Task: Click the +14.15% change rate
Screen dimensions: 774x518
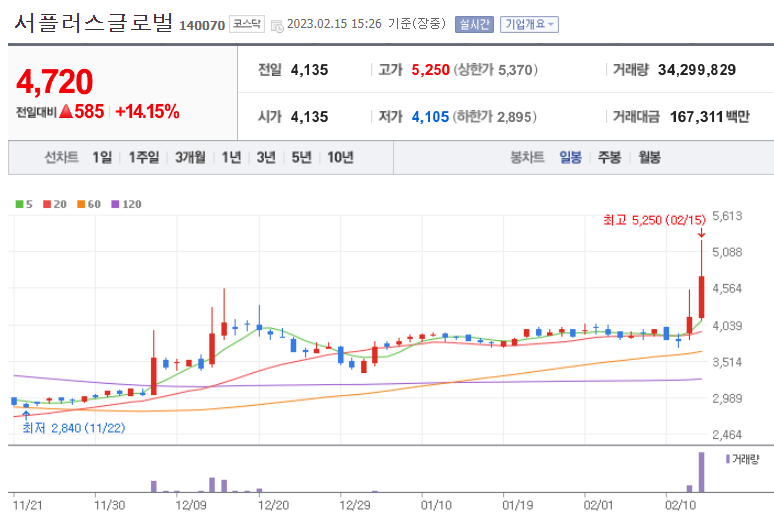Action: pyautogui.click(x=147, y=112)
